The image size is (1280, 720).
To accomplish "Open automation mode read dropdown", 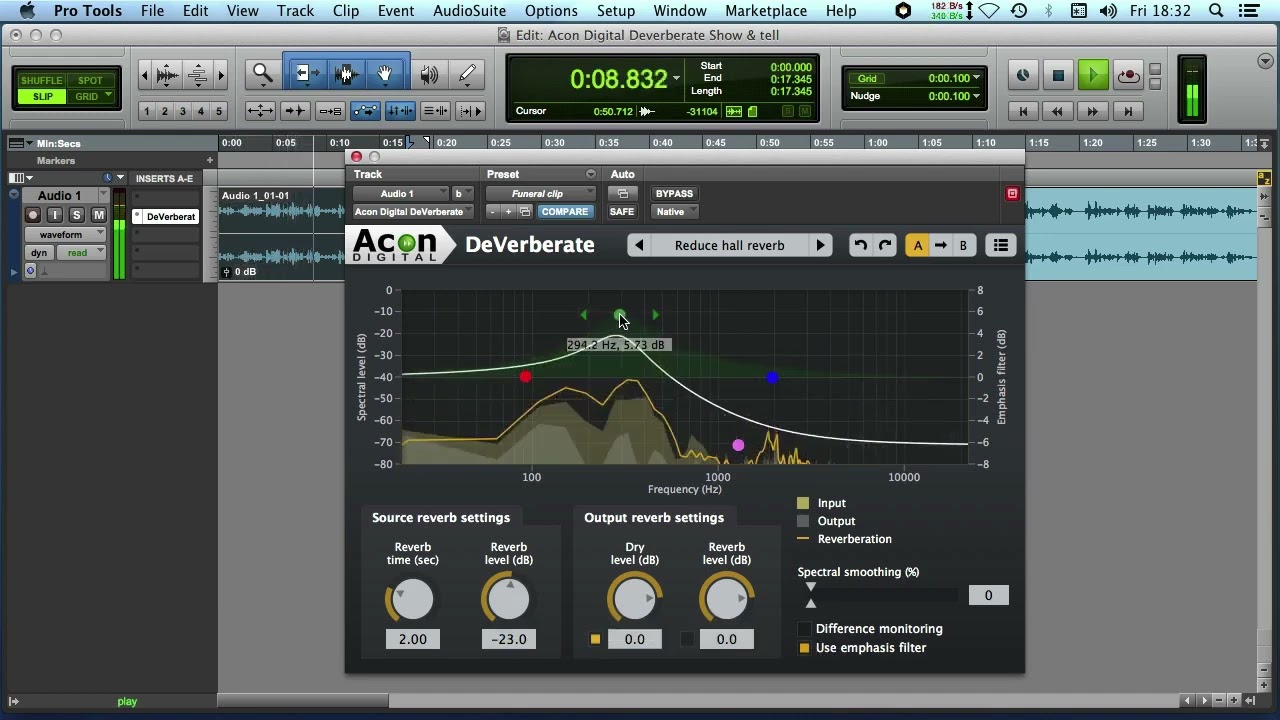I will [x=81, y=253].
